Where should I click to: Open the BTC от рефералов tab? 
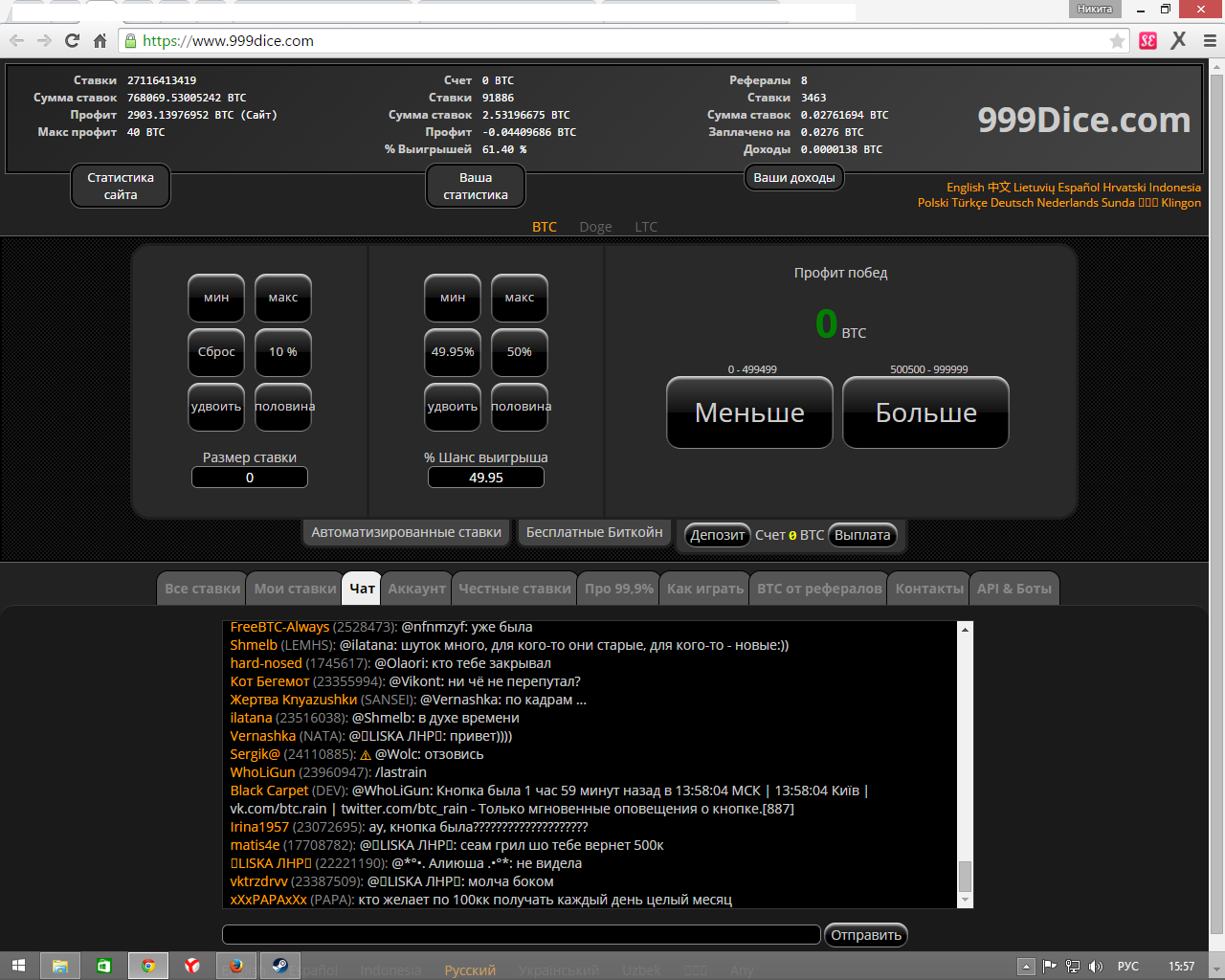click(819, 589)
